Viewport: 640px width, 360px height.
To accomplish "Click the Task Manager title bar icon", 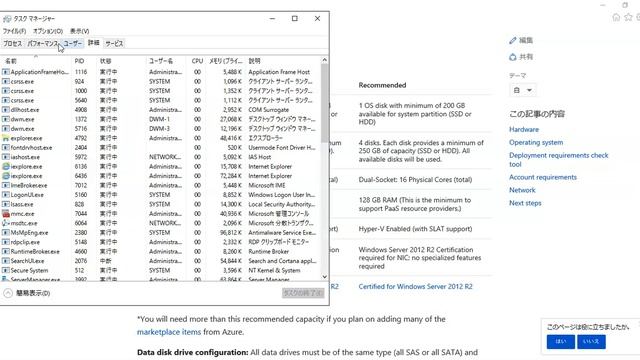I will 7,19.
